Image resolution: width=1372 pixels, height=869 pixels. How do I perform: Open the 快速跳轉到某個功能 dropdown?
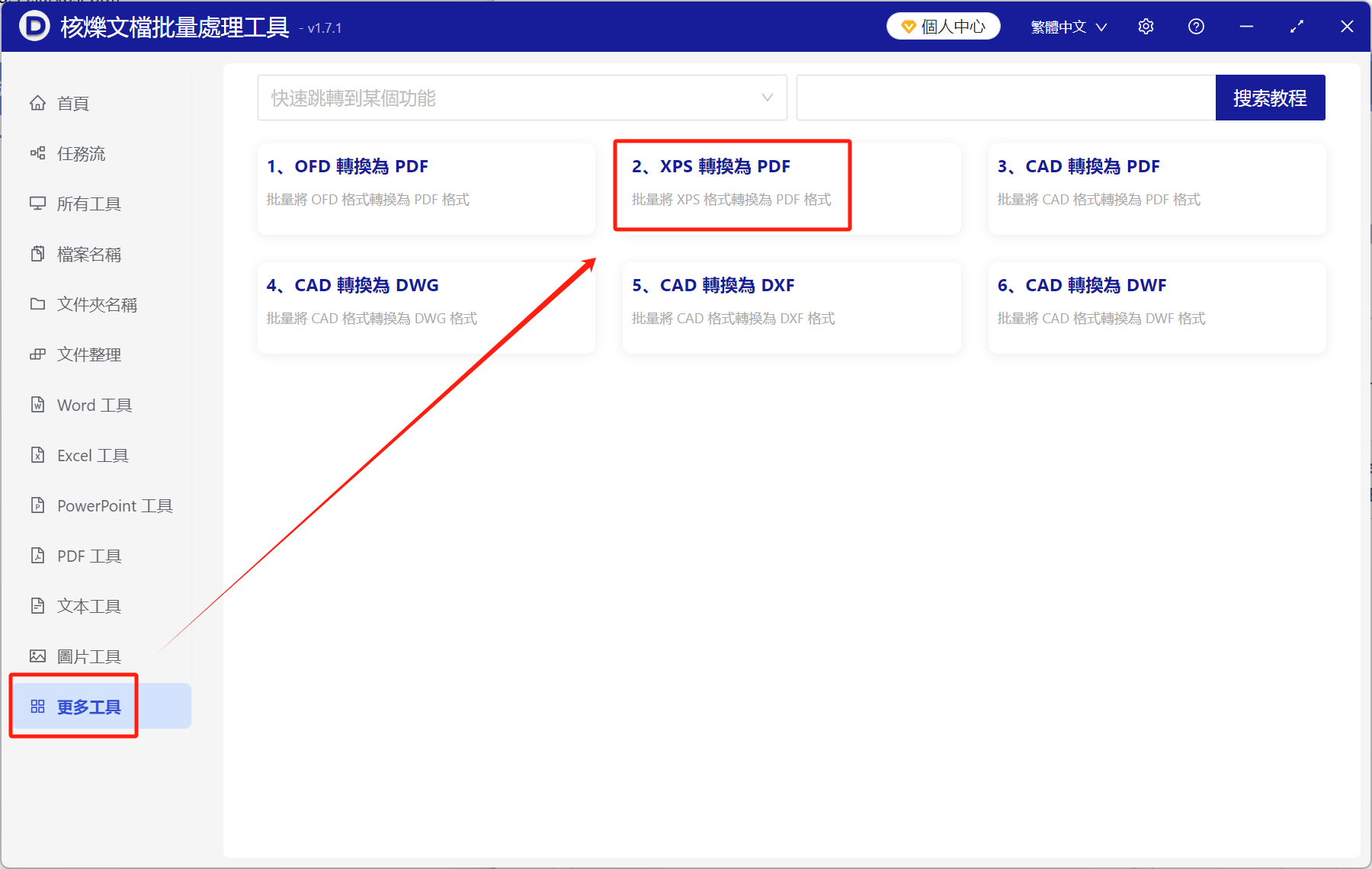[x=522, y=98]
